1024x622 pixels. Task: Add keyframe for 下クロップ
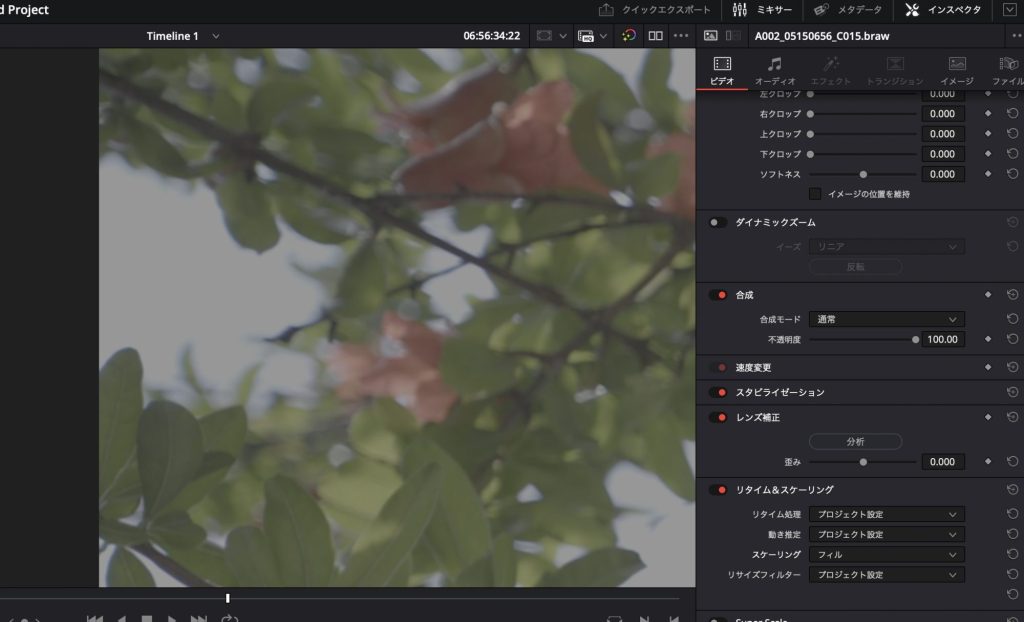(987, 154)
